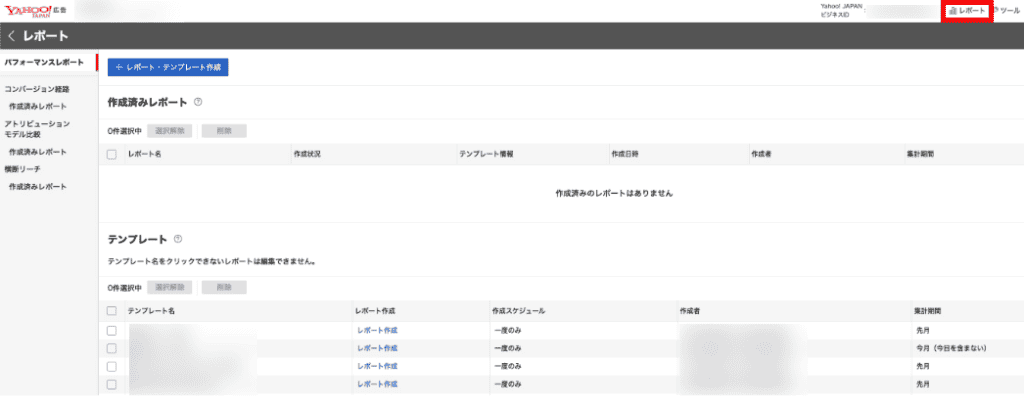Open help icon next to 作成済みレポート
The image size is (1024, 409).
click(198, 102)
